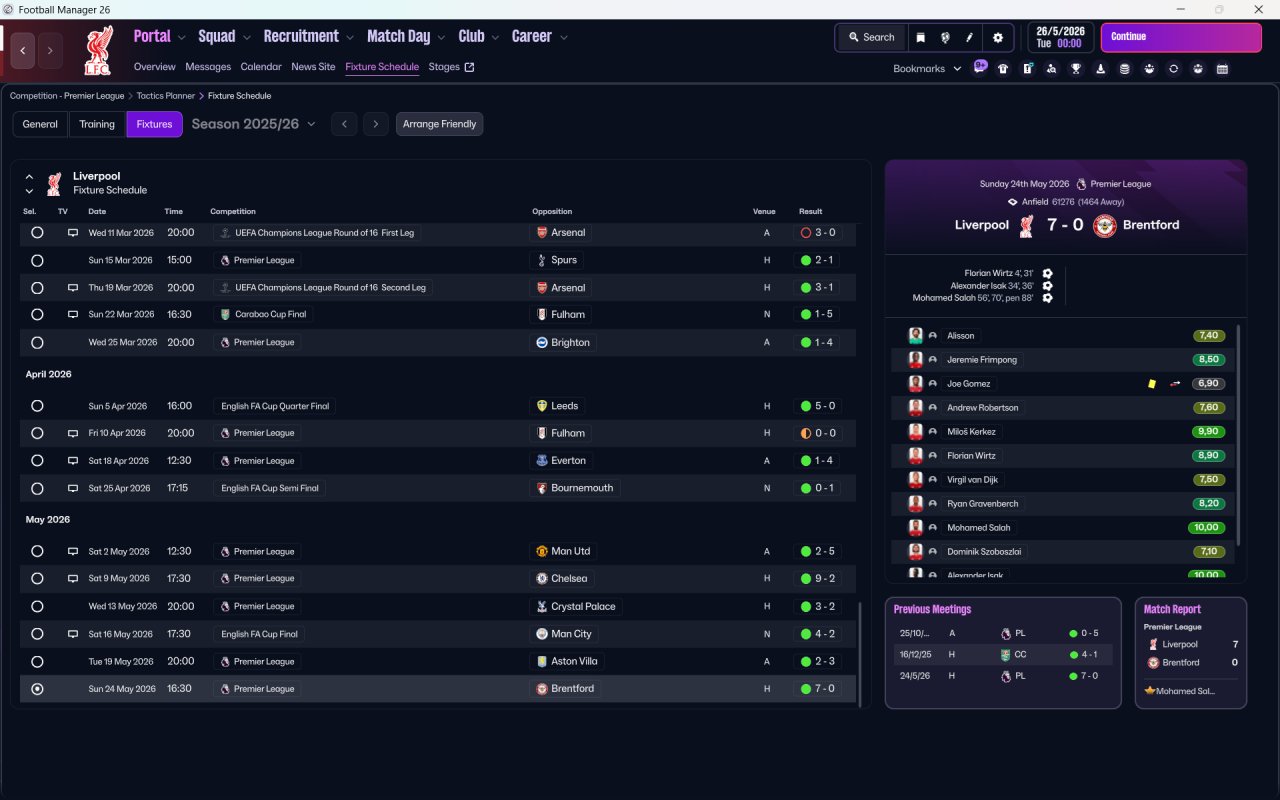Click the TV icon on the Arsenal 11 Mar row
Image resolution: width=1280 pixels, height=800 pixels.
pyautogui.click(x=72, y=233)
